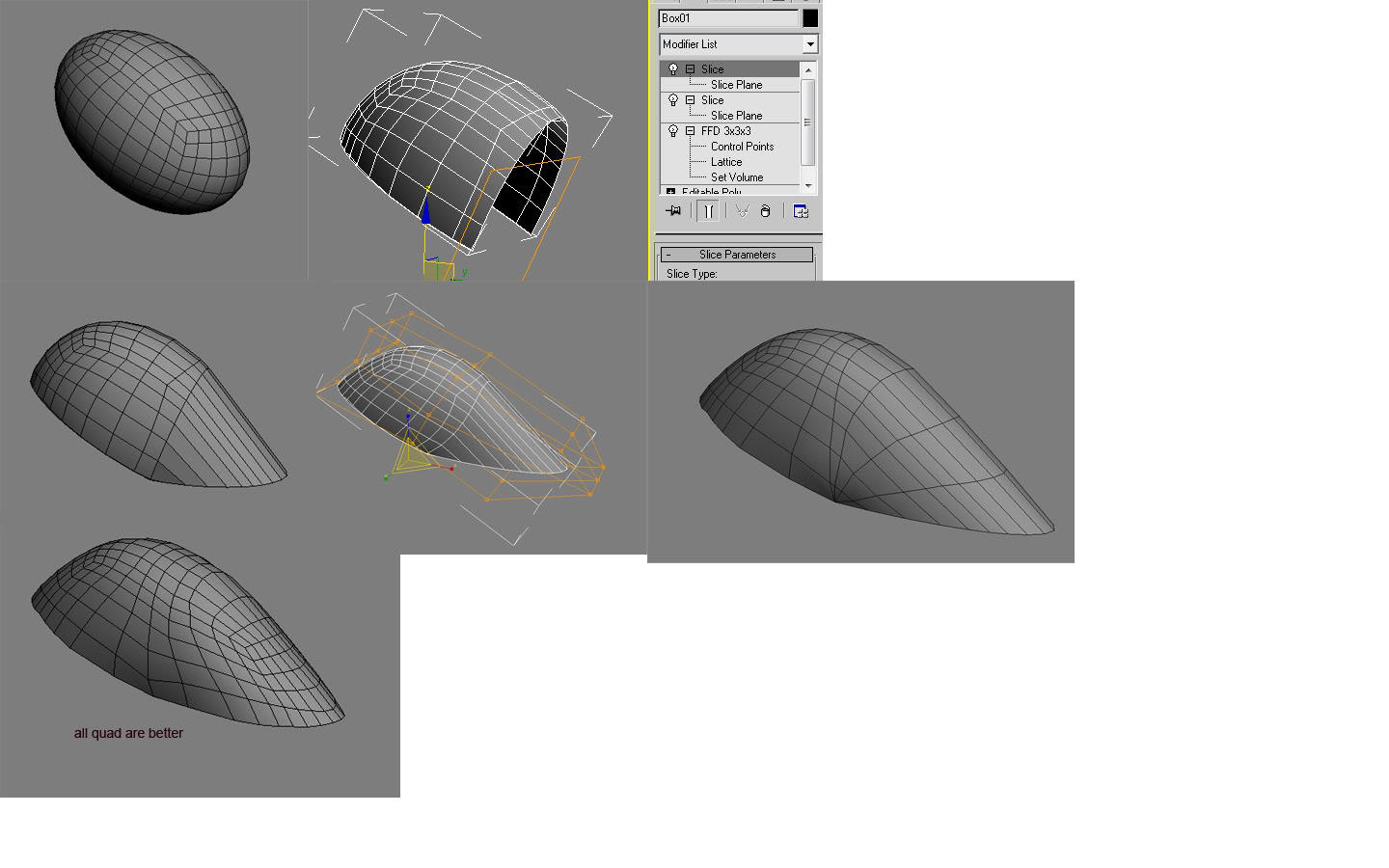Click the blue Z-axis gizmo arrow
This screenshot has height=868, width=1389.
coord(425,210)
